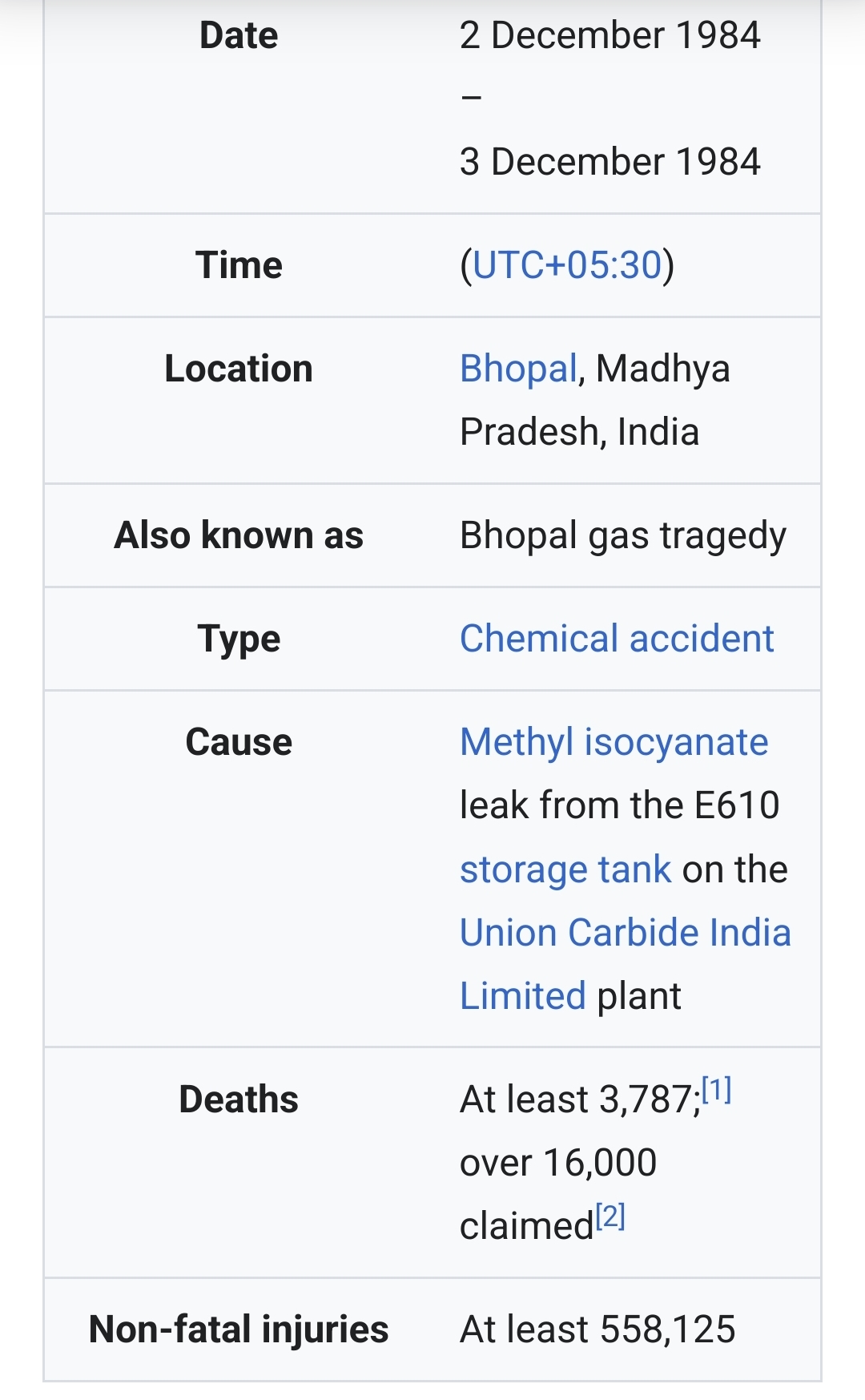Click the 'At least 558,125' value

(597, 1329)
